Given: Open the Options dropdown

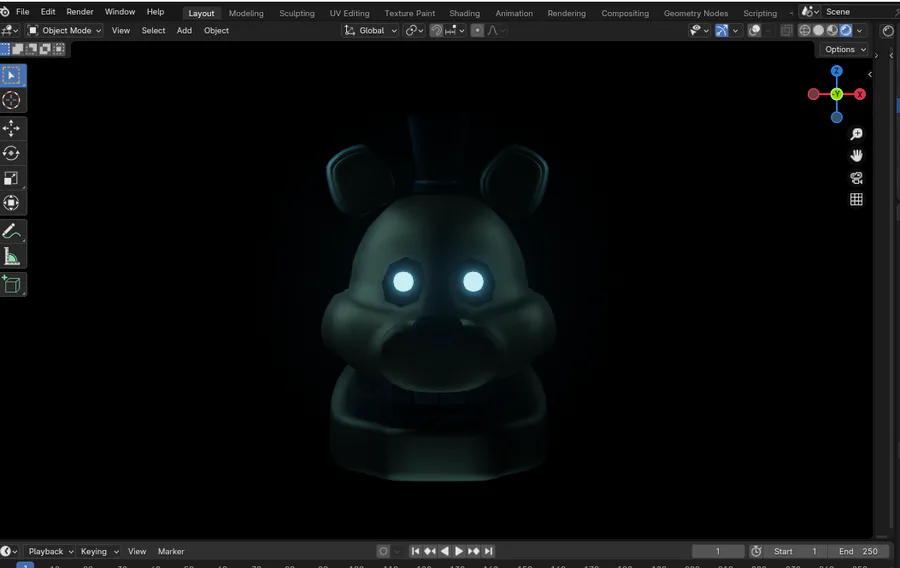Looking at the screenshot, I should pyautogui.click(x=845, y=49).
